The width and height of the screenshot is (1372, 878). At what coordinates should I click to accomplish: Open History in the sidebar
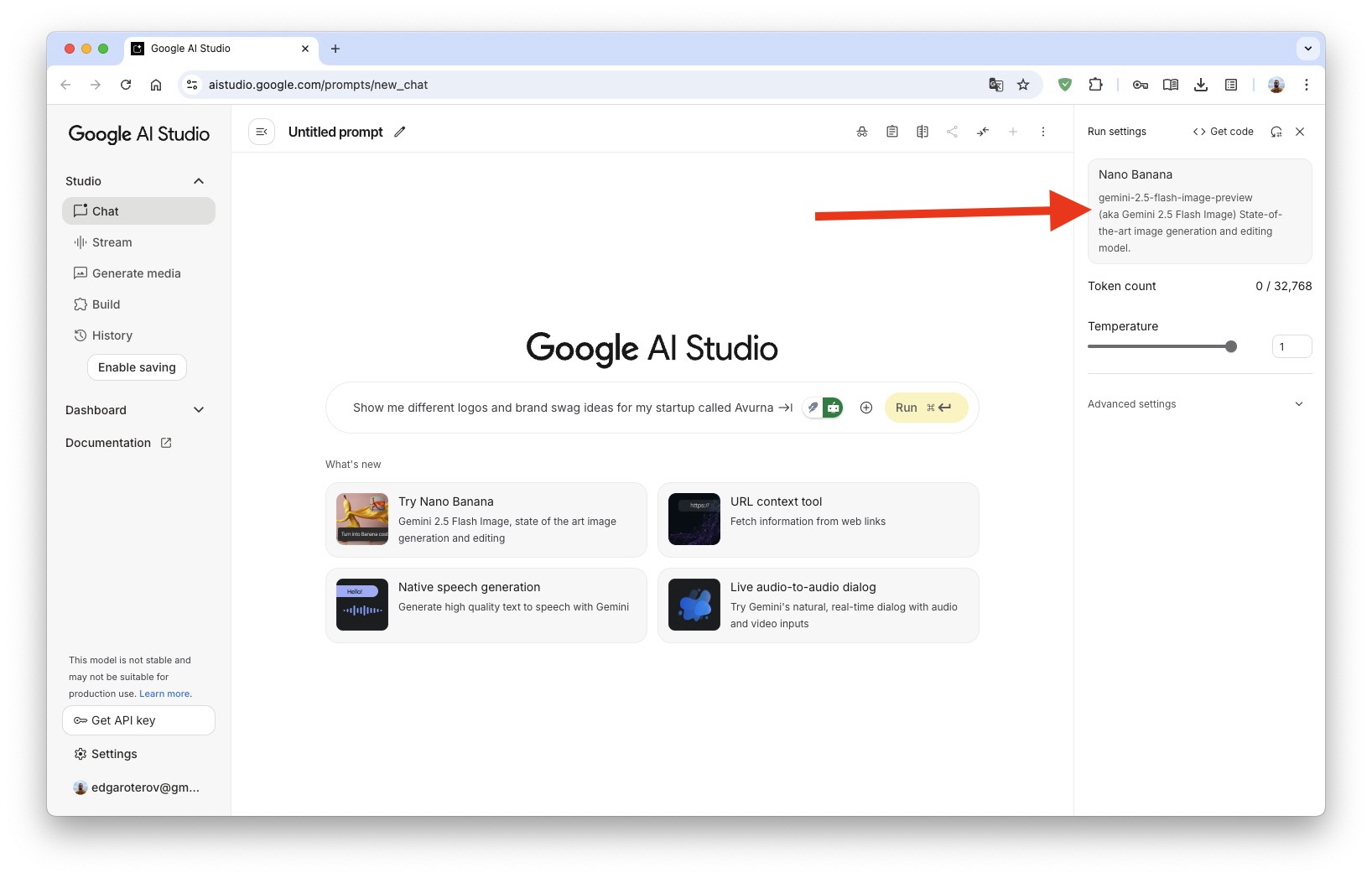[138, 335]
